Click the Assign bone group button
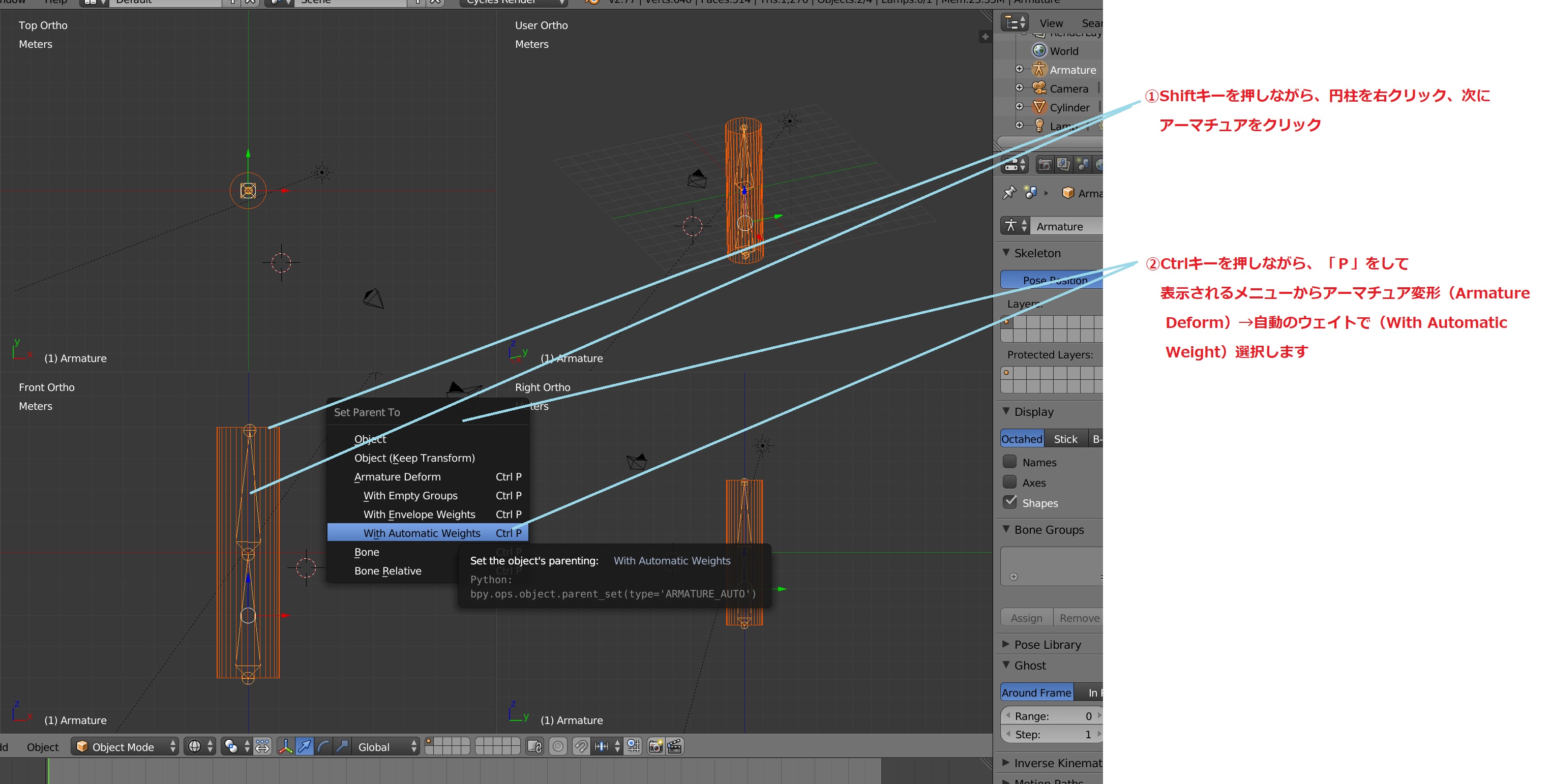This screenshot has width=1551, height=784. tap(1027, 617)
